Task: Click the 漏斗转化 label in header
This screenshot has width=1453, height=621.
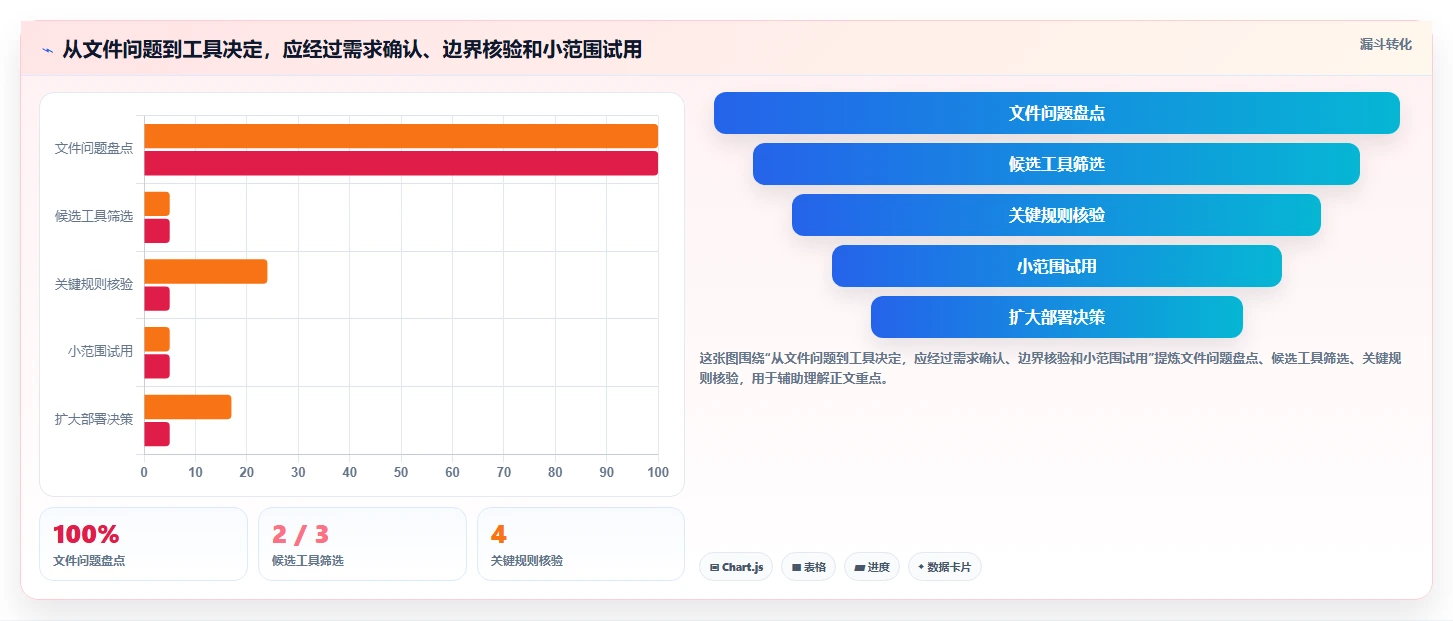Action: tap(1386, 44)
